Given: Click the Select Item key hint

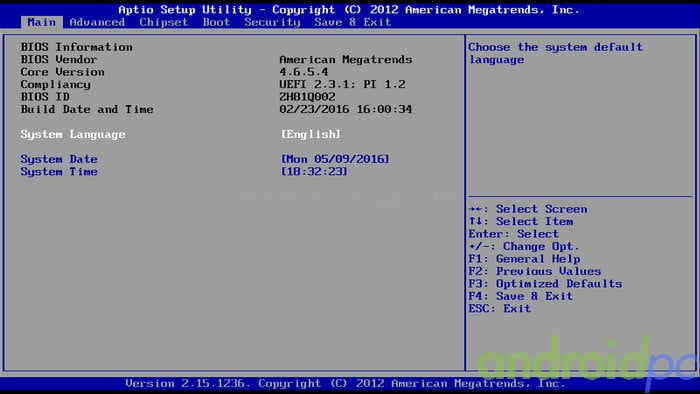Looking at the screenshot, I should tap(521, 222).
